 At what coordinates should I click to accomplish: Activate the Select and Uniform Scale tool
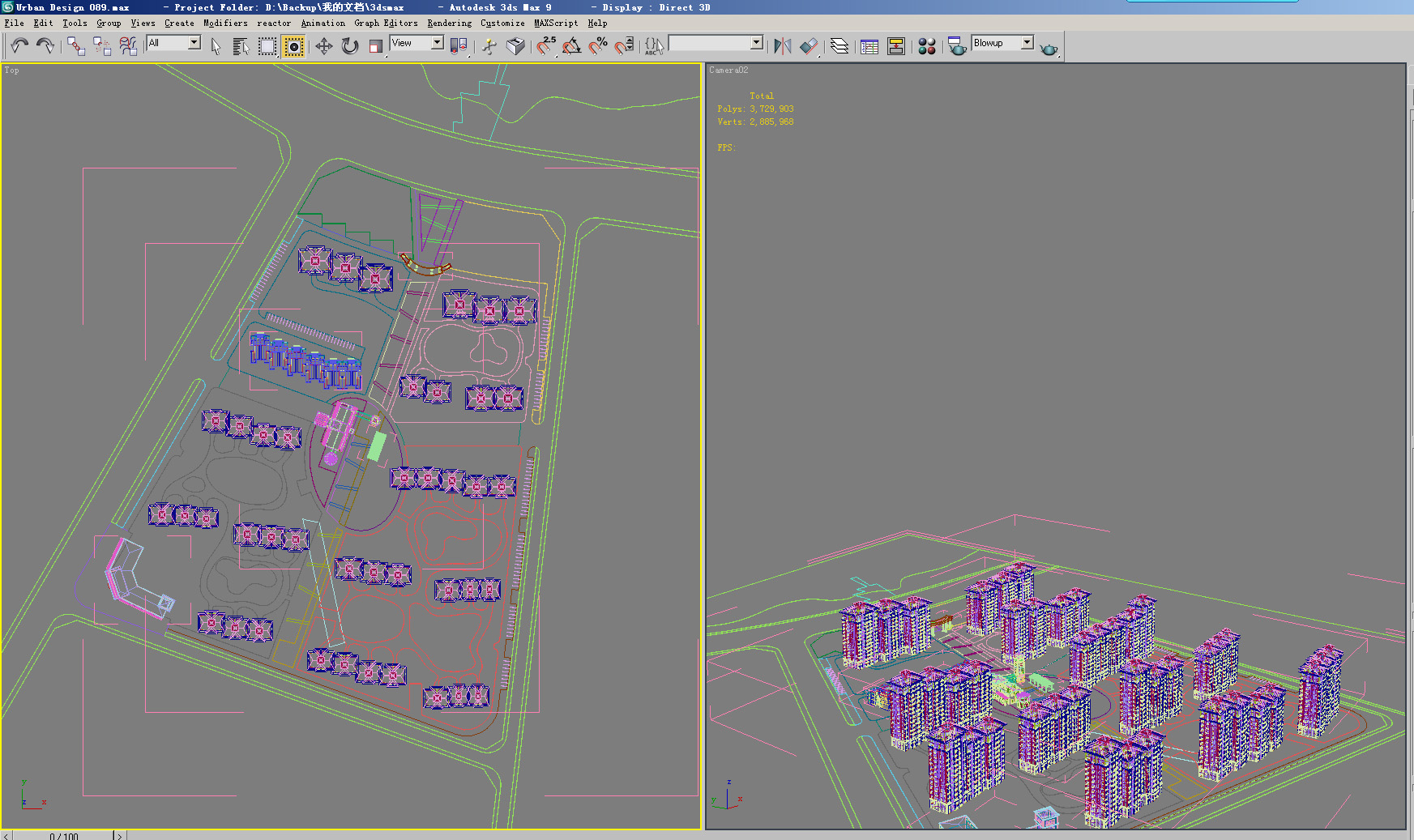click(x=375, y=46)
